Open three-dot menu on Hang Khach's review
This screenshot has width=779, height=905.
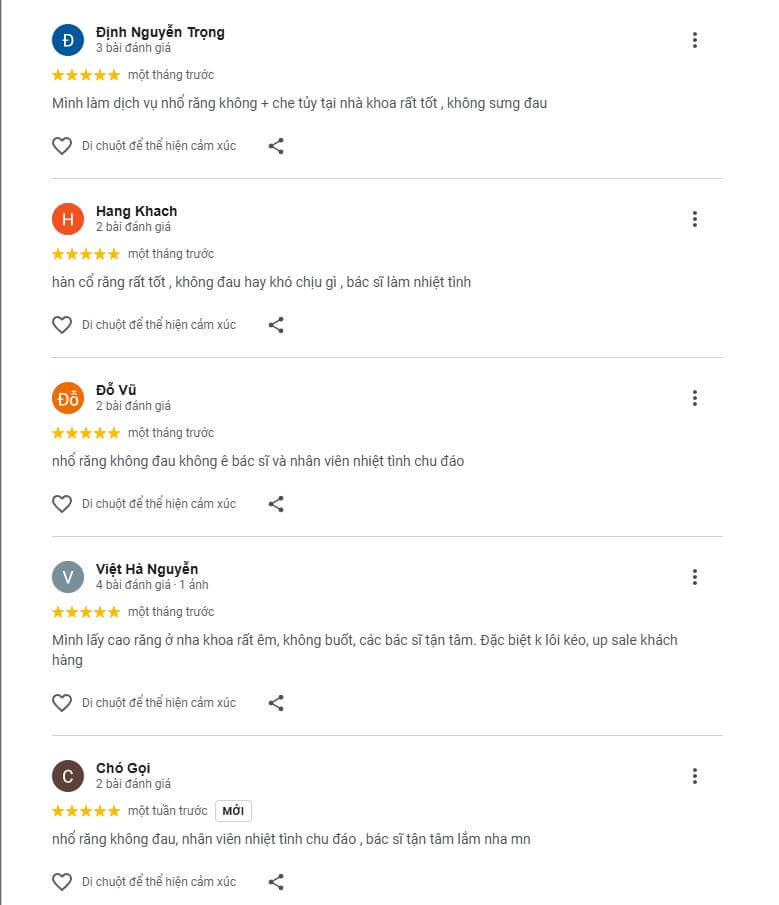(x=694, y=219)
